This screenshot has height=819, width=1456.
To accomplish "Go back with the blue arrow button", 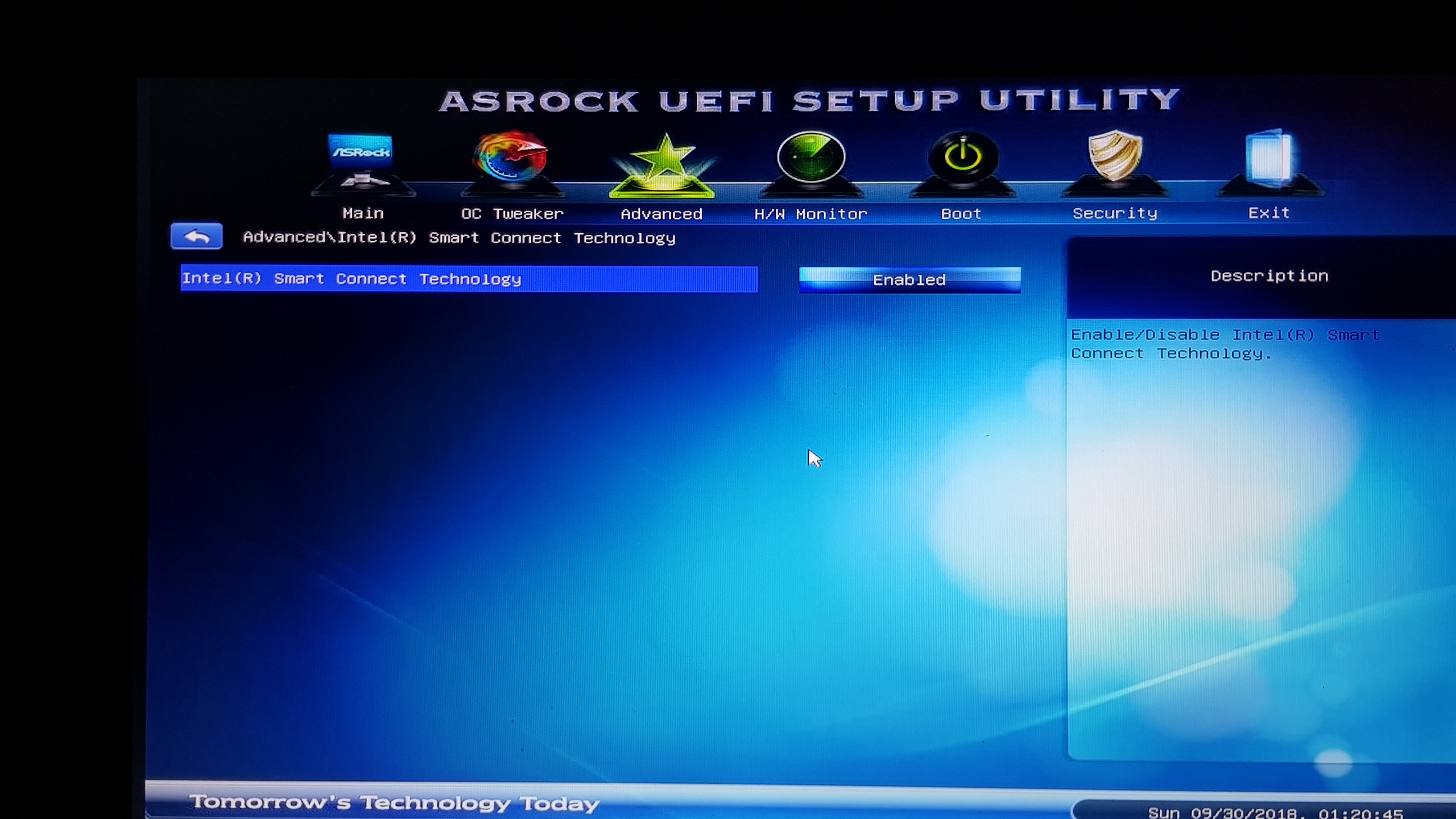I will click(196, 236).
